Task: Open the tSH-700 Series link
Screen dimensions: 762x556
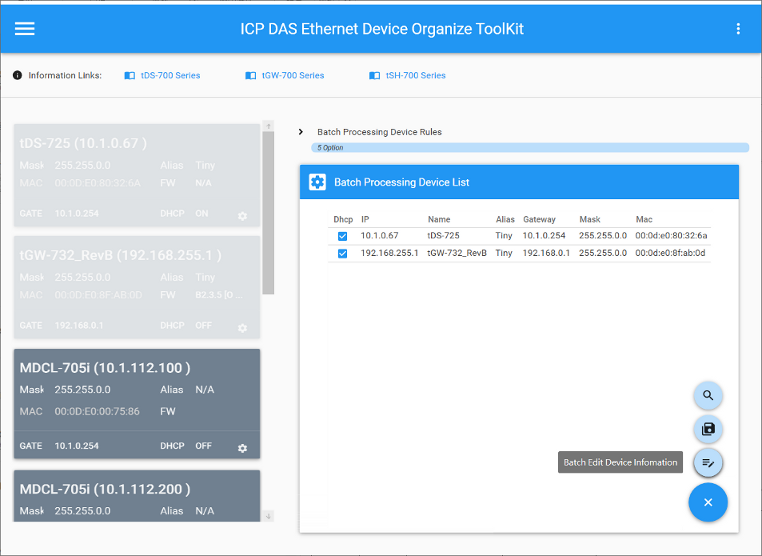Action: [416, 75]
